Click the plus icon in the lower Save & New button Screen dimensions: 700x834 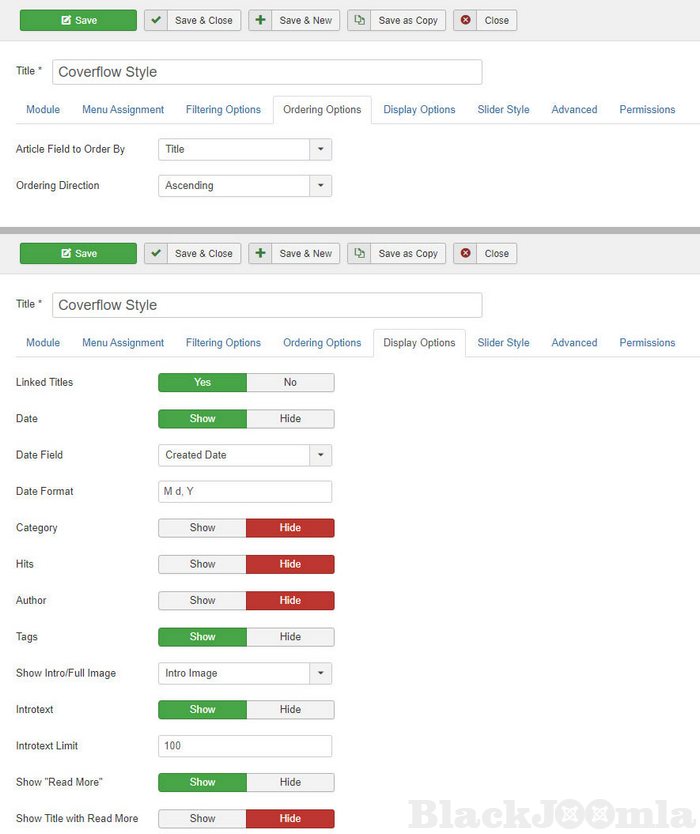point(260,254)
